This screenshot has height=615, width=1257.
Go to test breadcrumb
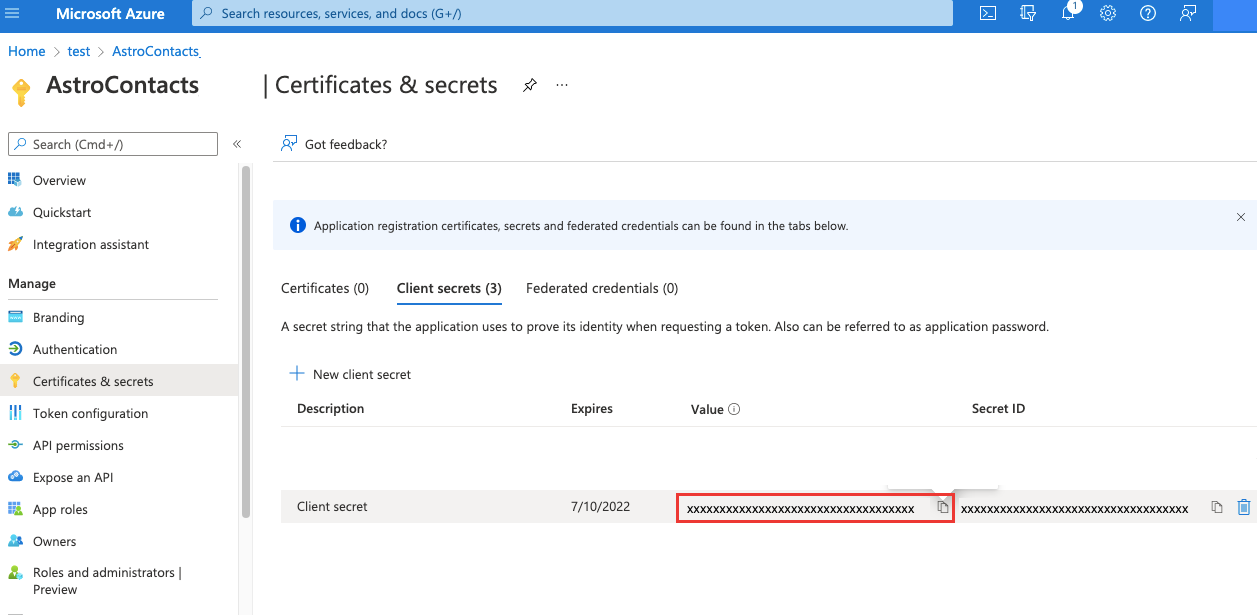click(x=78, y=51)
